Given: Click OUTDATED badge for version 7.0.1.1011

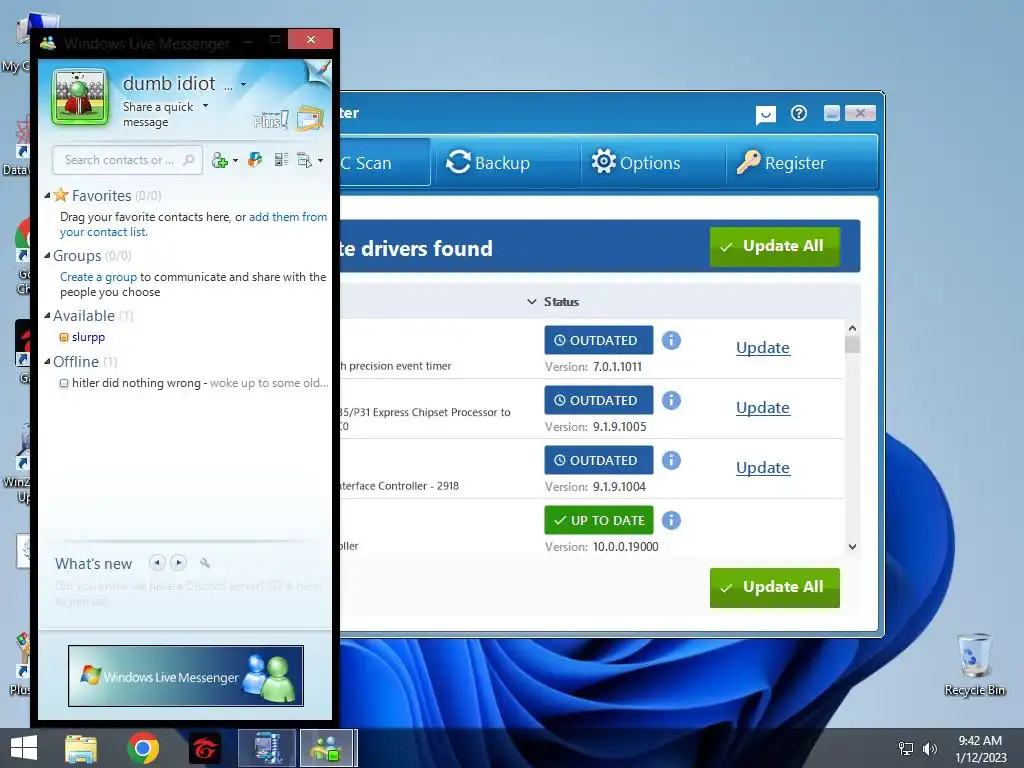Looking at the screenshot, I should tap(598, 340).
